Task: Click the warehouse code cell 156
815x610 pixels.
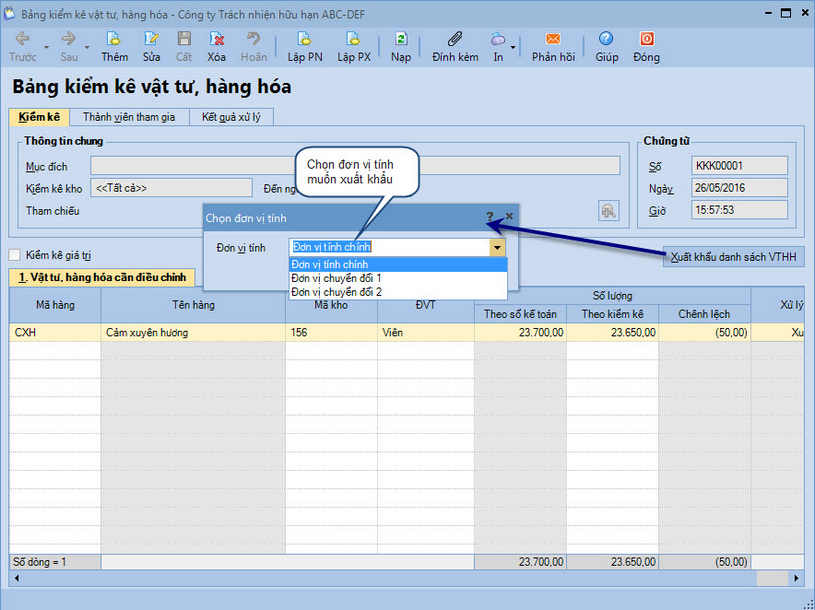Action: pyautogui.click(x=332, y=333)
